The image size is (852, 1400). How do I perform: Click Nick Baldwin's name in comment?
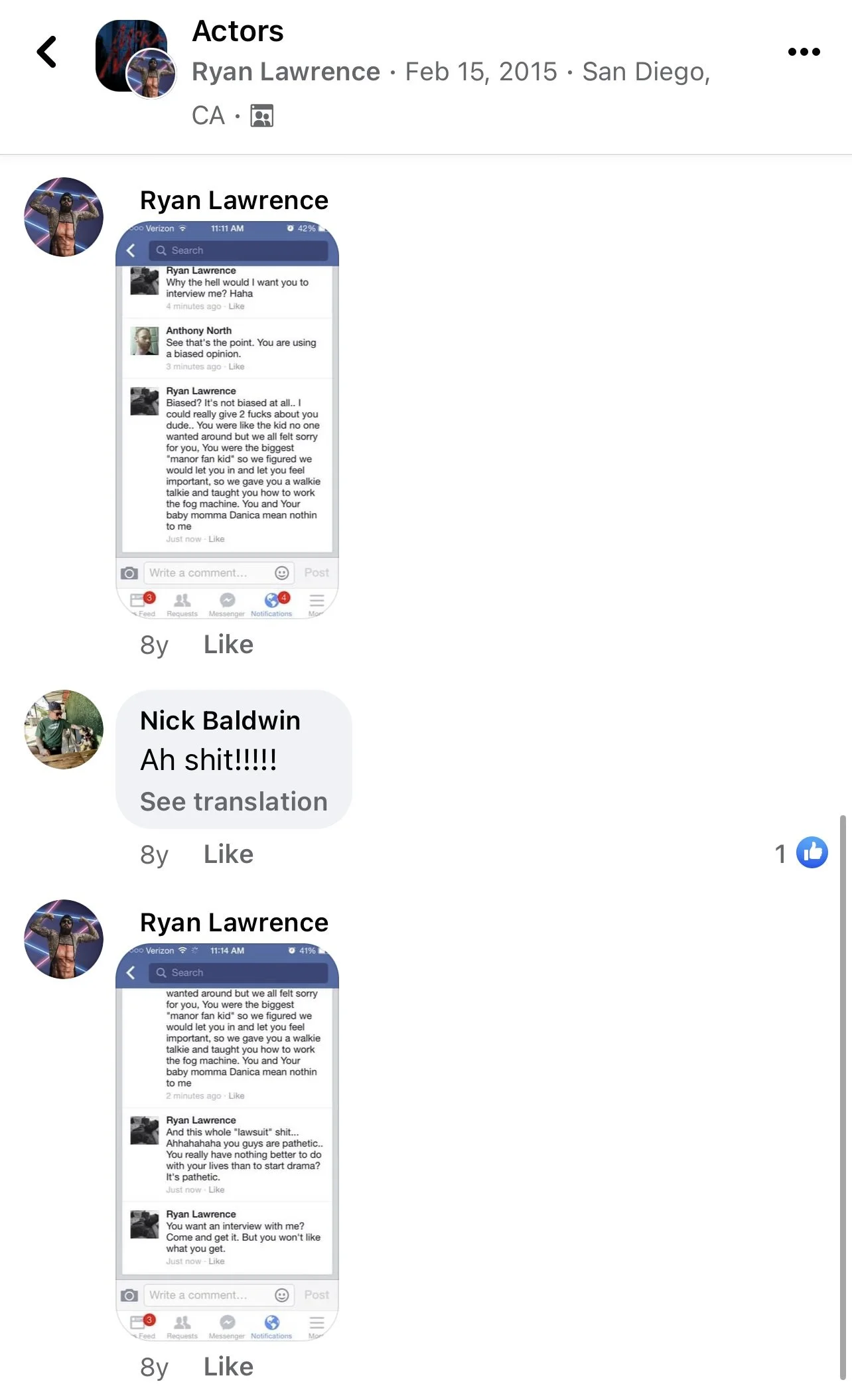point(220,720)
